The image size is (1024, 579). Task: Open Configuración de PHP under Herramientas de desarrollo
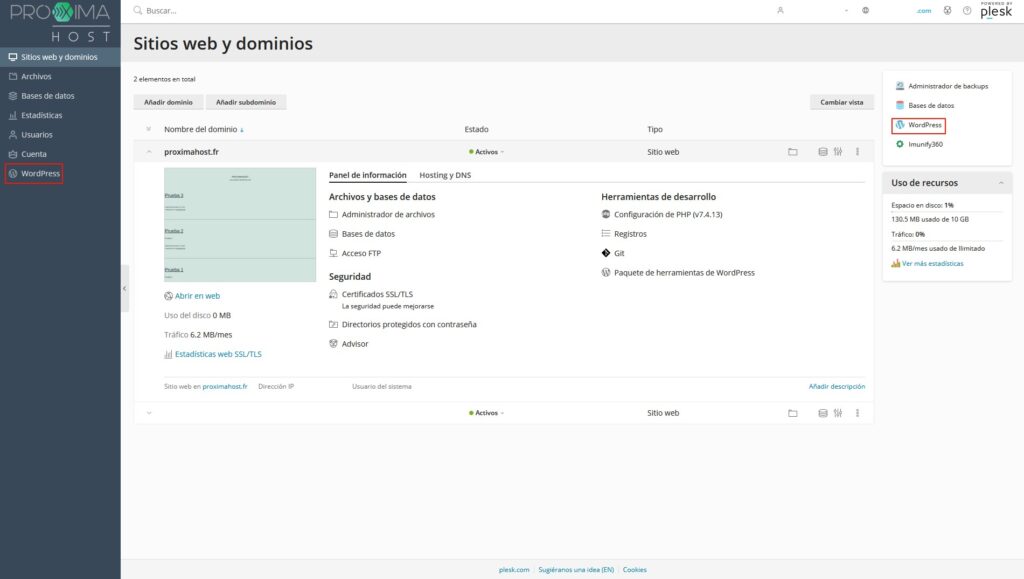pyautogui.click(x=668, y=213)
